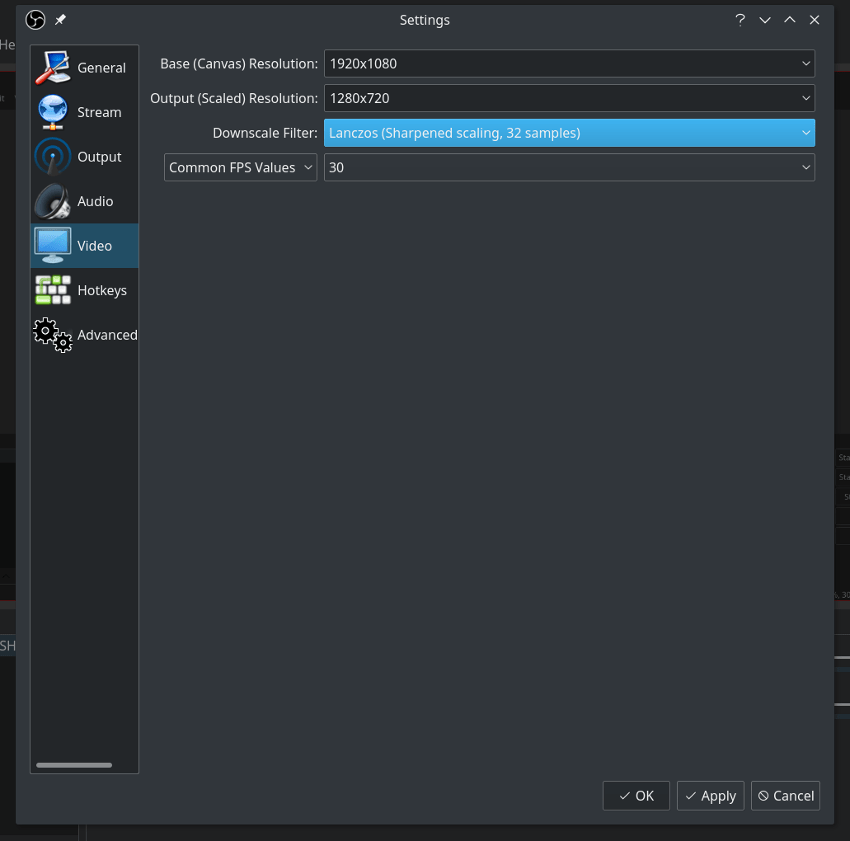This screenshot has height=841, width=850.
Task: Click the shade window chevron in the titlebar
Action: click(x=764, y=19)
